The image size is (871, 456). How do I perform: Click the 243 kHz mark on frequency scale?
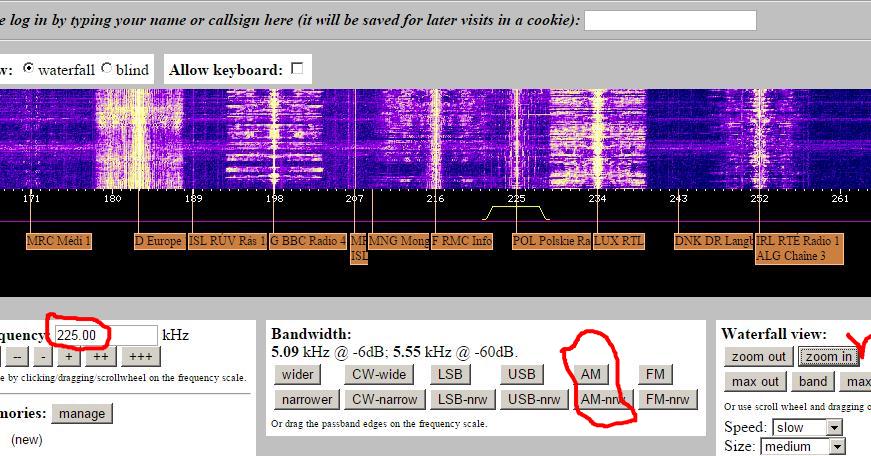(678, 198)
